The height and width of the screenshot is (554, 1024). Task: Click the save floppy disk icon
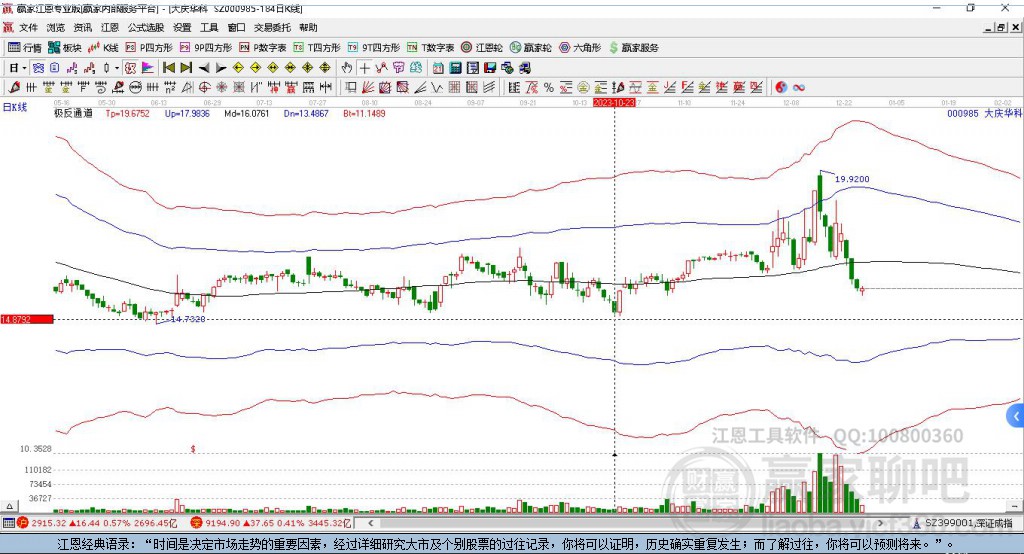[490, 68]
